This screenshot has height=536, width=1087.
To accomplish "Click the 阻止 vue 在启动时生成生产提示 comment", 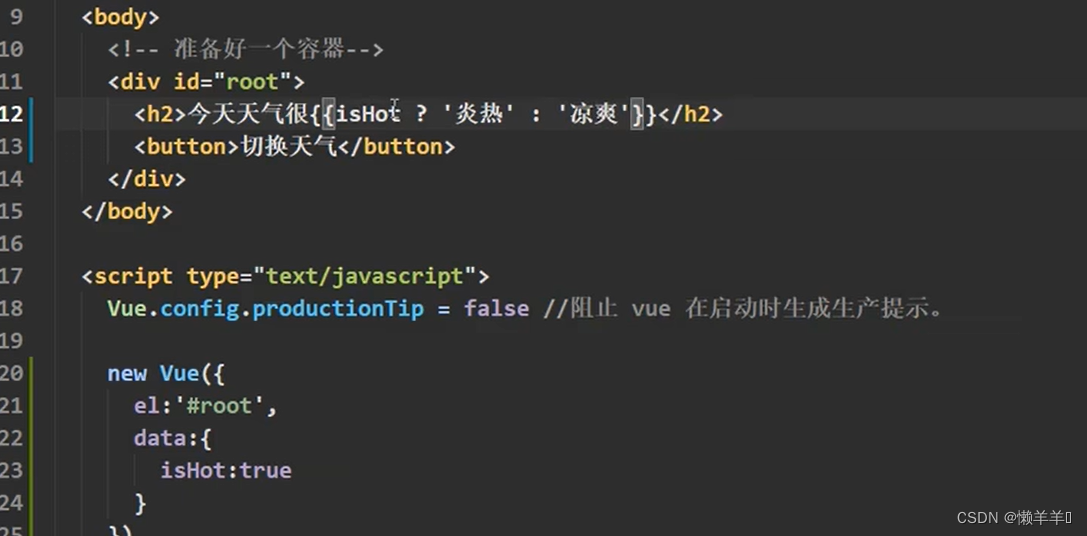I will tap(743, 308).
